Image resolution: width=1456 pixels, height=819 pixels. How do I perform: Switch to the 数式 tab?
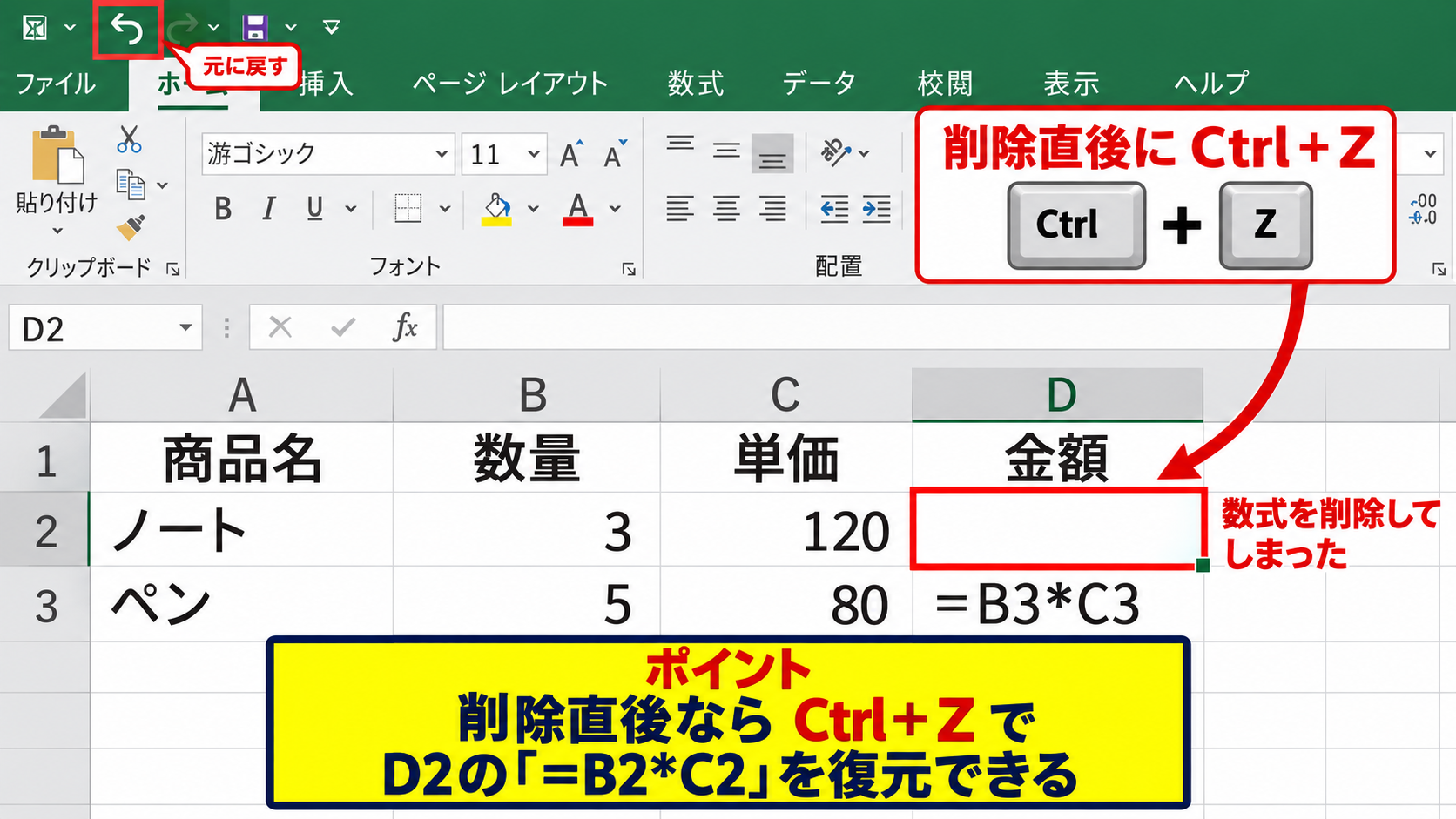coord(695,84)
